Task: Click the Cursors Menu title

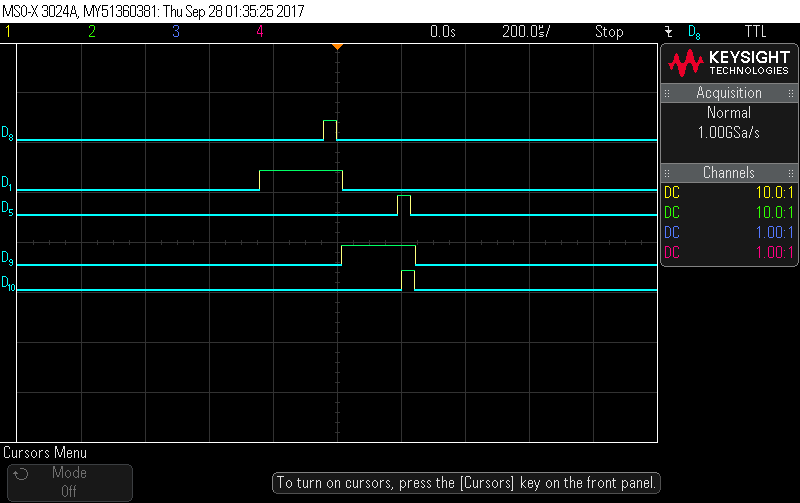Action: click(45, 453)
